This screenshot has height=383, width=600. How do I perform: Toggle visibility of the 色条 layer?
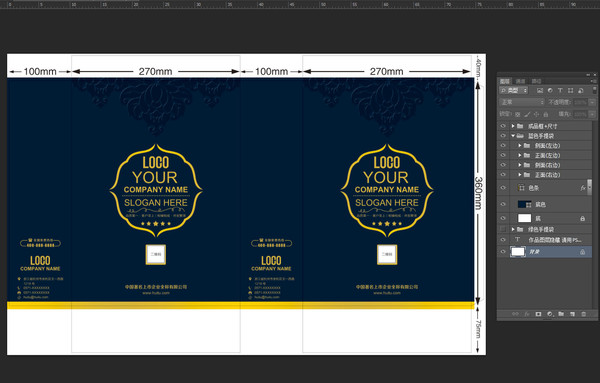coord(503,188)
